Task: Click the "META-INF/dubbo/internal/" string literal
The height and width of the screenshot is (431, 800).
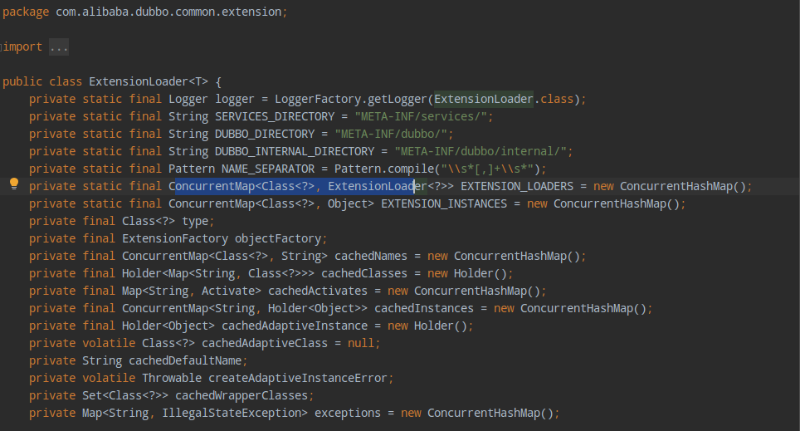Action: (481, 151)
